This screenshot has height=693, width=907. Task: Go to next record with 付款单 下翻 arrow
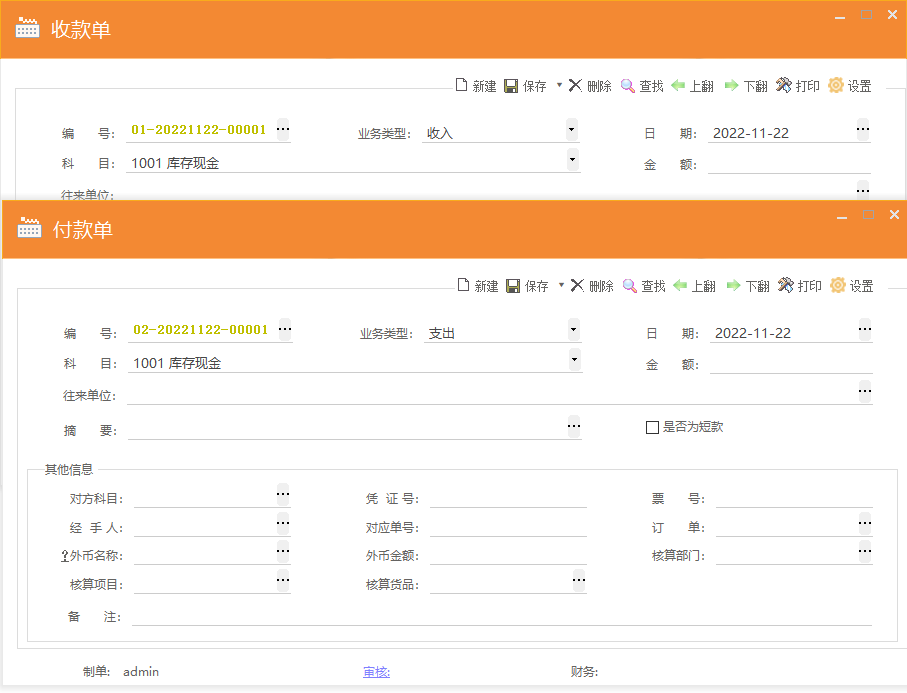(x=733, y=286)
